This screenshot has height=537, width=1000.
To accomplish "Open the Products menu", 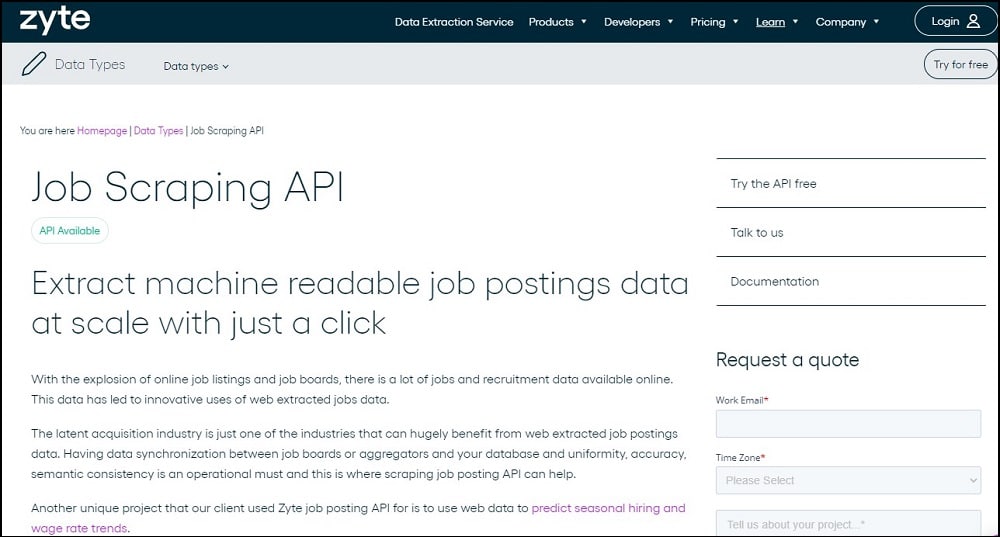I will point(551,22).
